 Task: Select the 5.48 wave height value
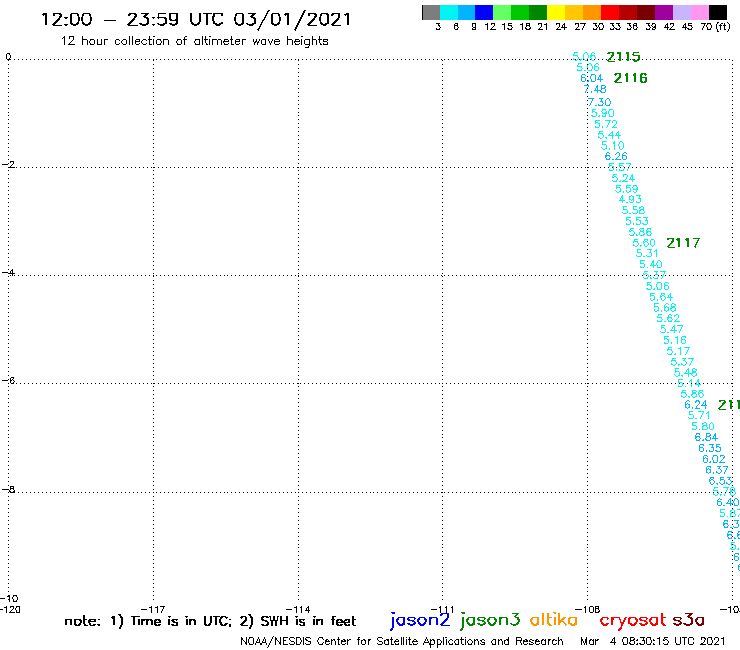pos(685,372)
